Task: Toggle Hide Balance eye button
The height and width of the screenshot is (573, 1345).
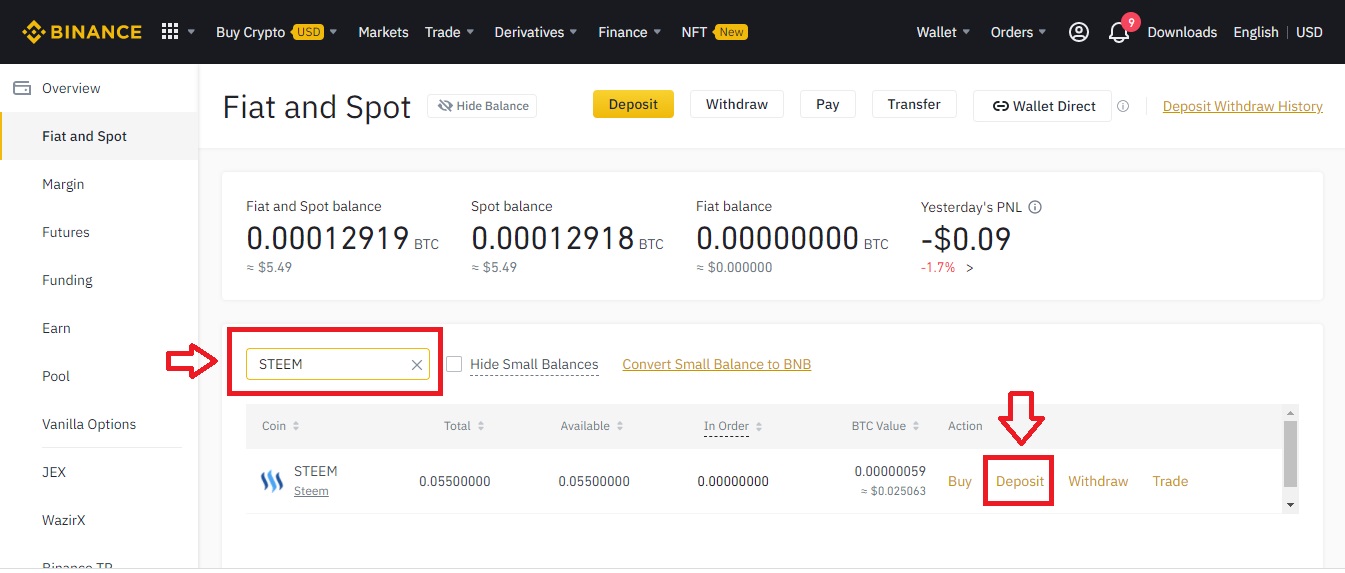Action: 482,106
